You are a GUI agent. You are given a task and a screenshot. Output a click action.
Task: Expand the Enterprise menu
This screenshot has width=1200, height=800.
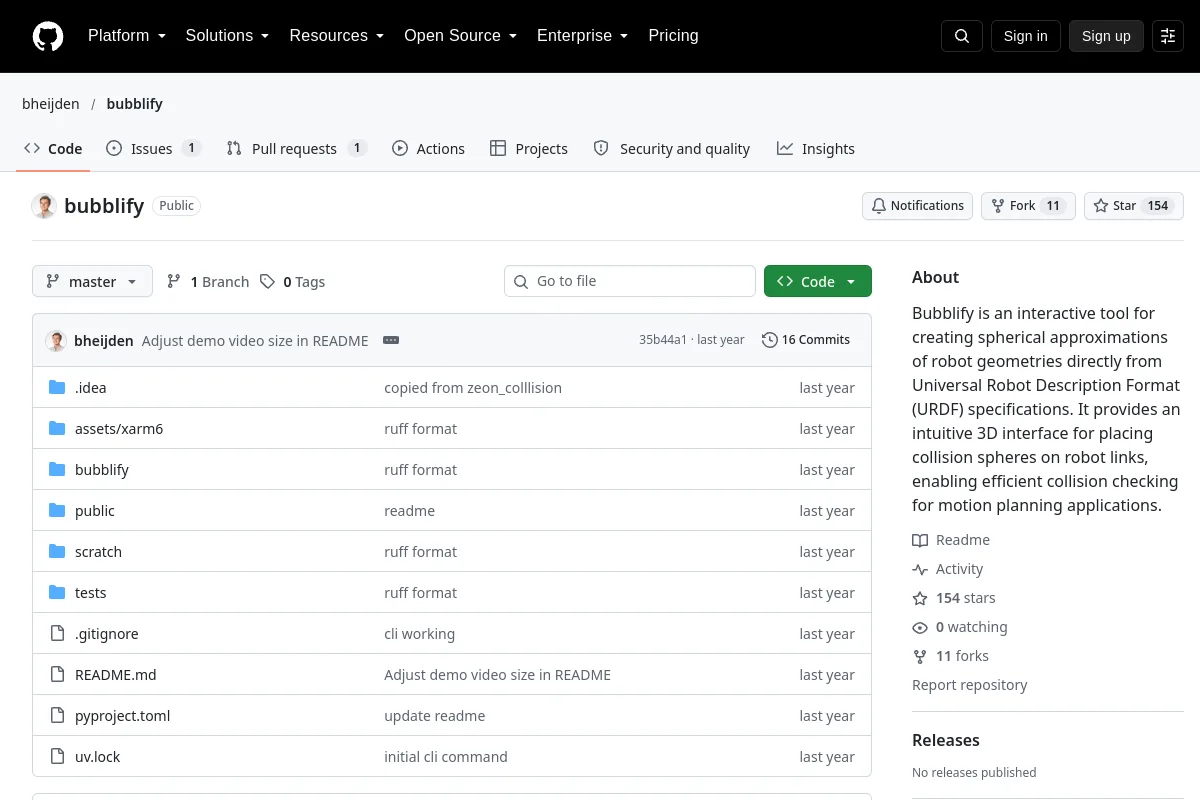[582, 36]
